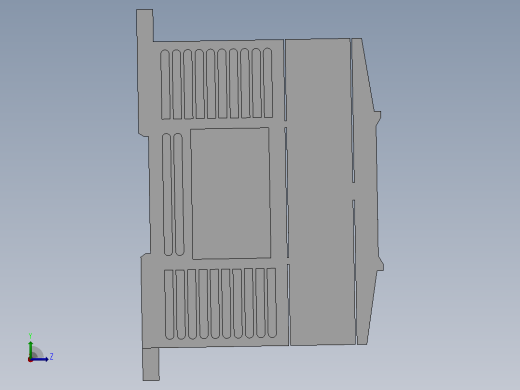Image resolution: width=520 pixels, height=390 pixels.
Task: Select the large rectangular panel on model
Action: [x=231, y=193]
